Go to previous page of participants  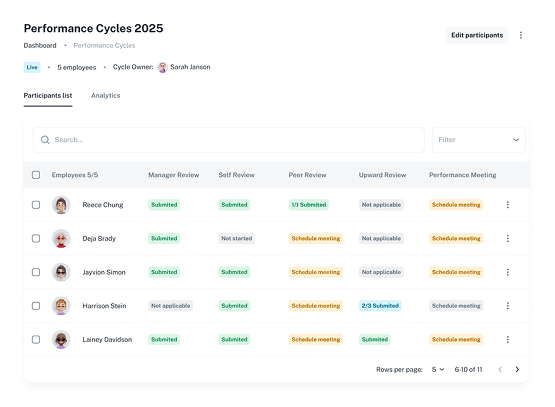500,369
